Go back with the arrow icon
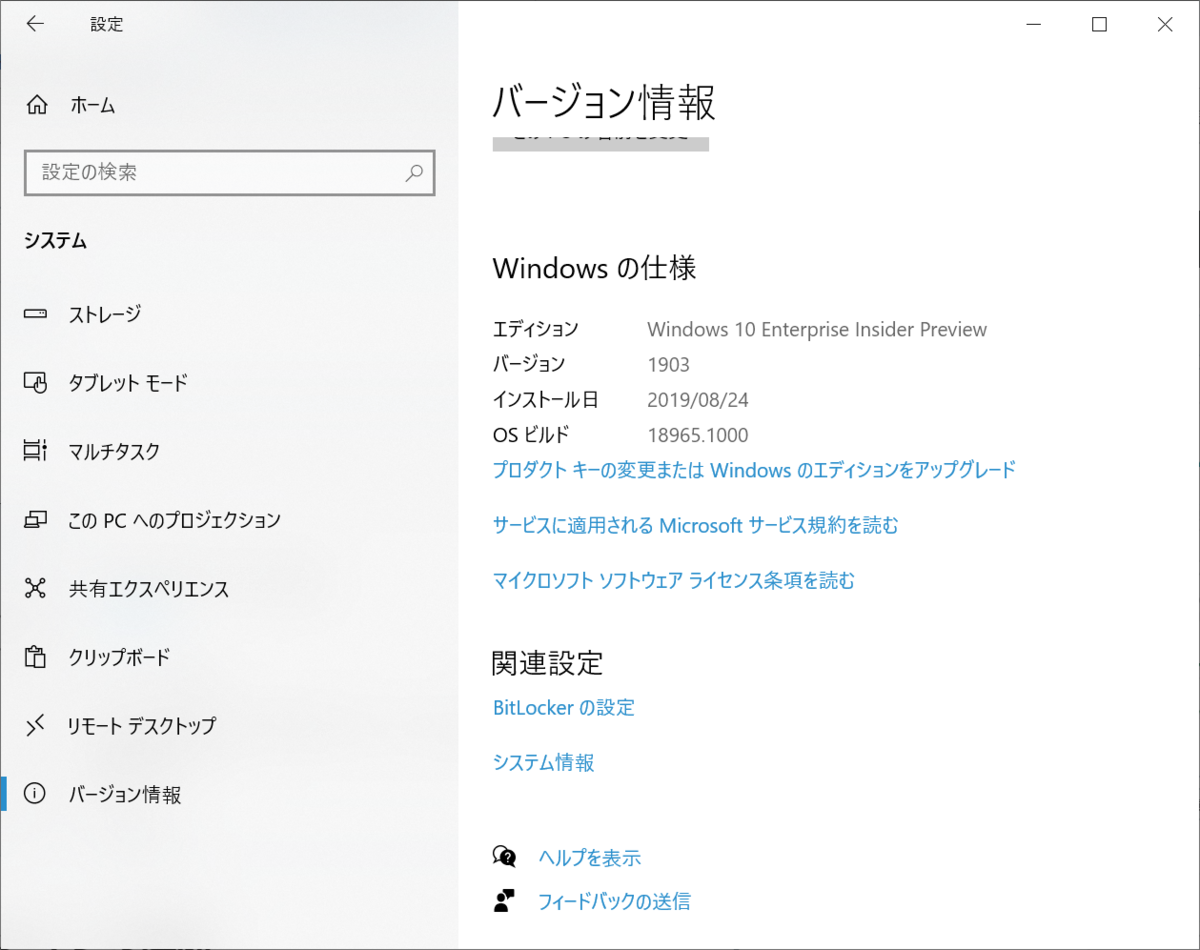The height and width of the screenshot is (950, 1200). tap(35, 24)
